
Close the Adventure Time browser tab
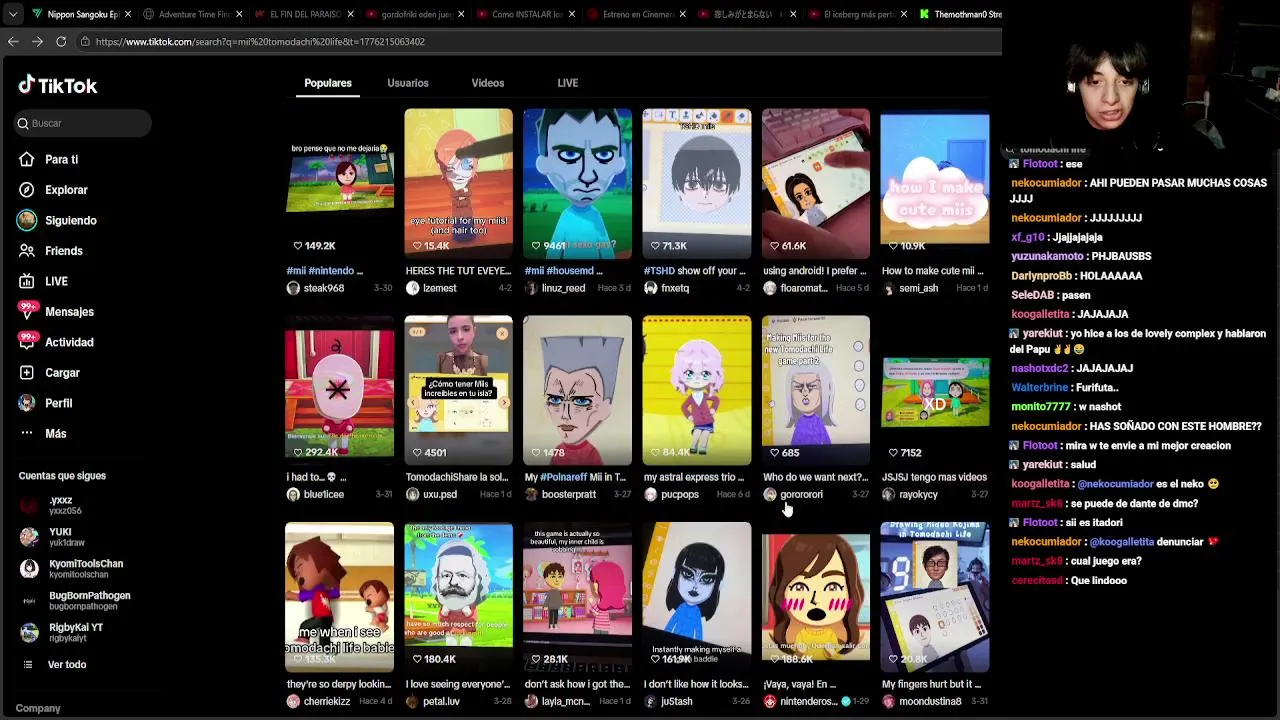coord(238,14)
